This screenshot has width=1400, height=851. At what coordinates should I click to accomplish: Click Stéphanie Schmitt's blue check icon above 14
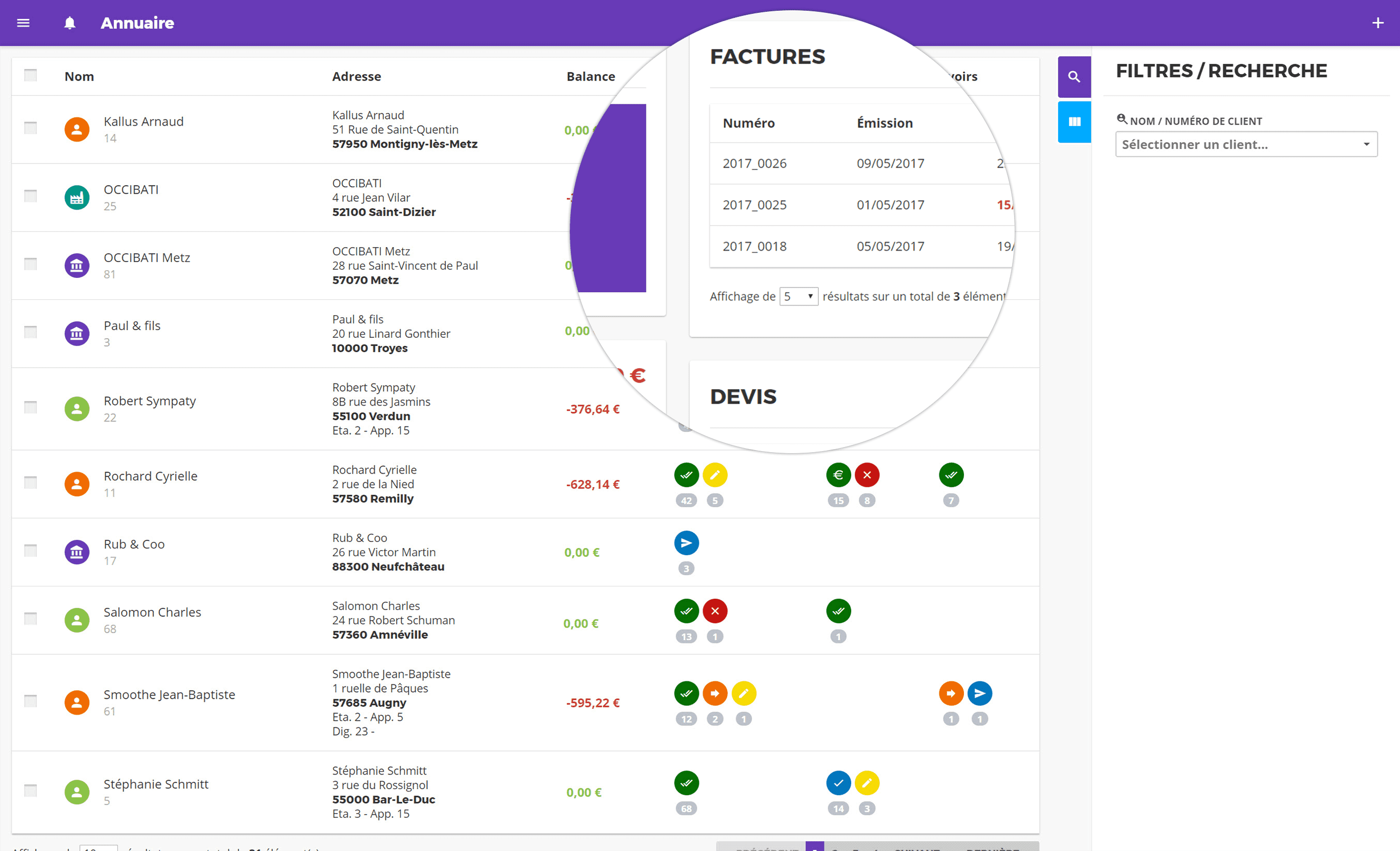click(838, 783)
